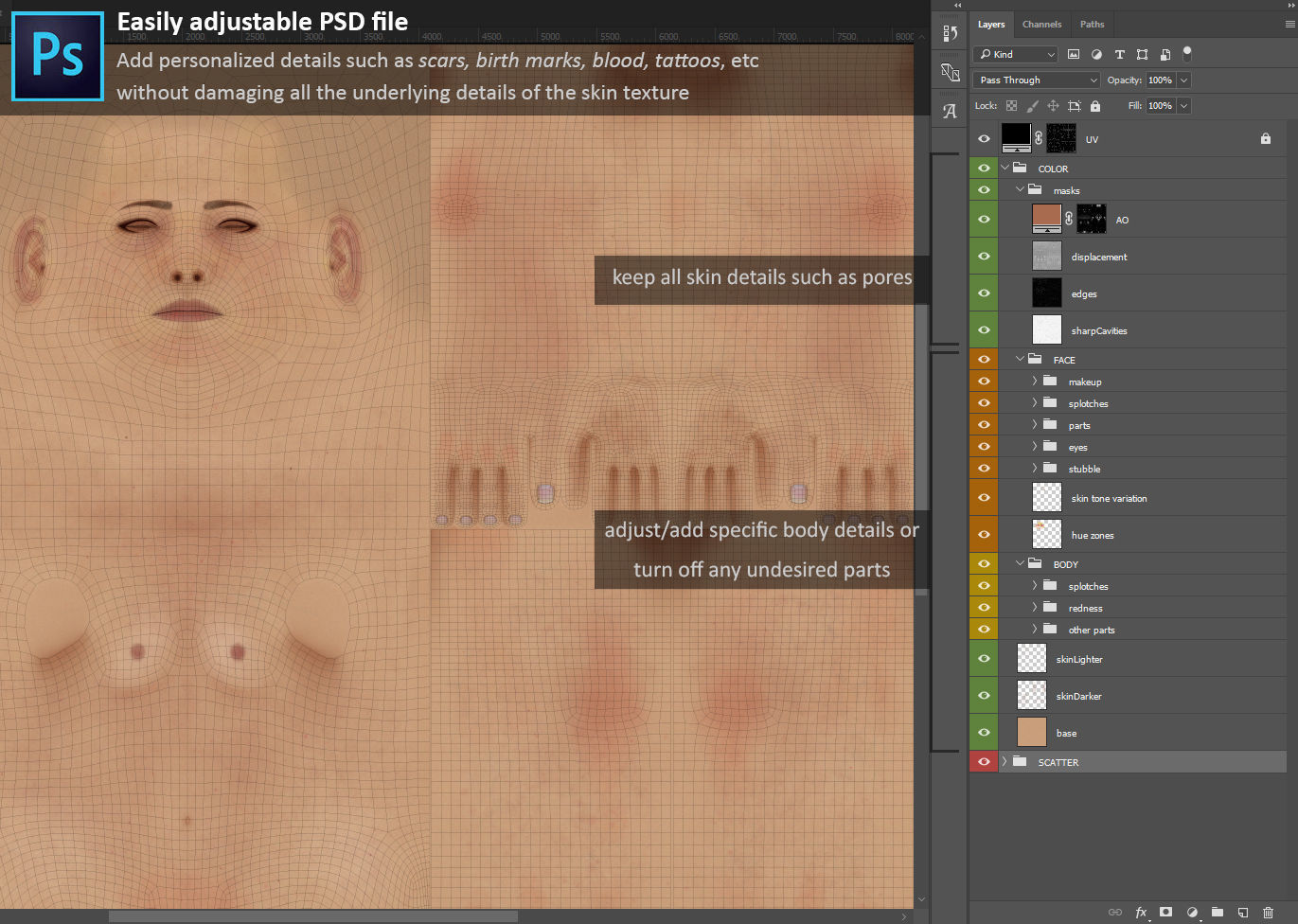1298x924 pixels.
Task: Expand the SCATTER group
Action: pyautogui.click(x=1005, y=761)
